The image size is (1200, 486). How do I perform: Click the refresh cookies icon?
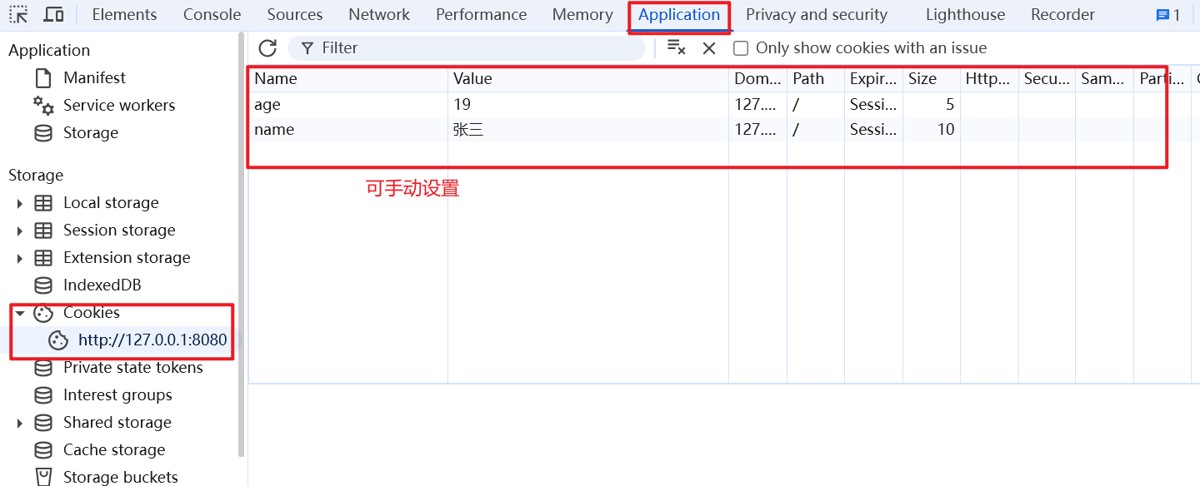(267, 48)
